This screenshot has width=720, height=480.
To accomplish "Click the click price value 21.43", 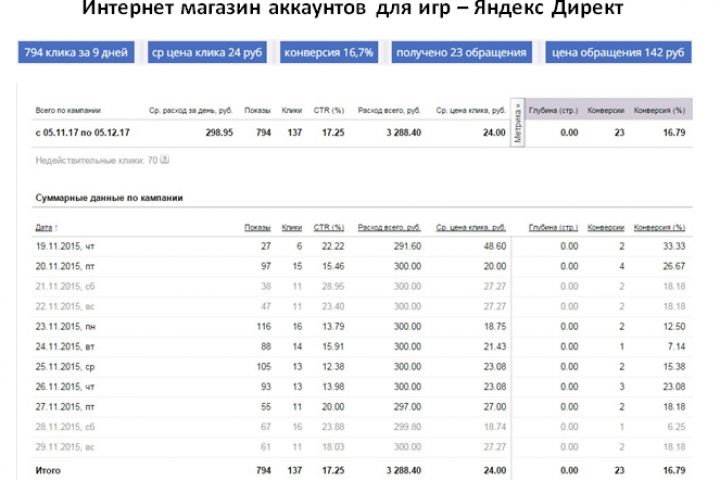I will (495, 347).
